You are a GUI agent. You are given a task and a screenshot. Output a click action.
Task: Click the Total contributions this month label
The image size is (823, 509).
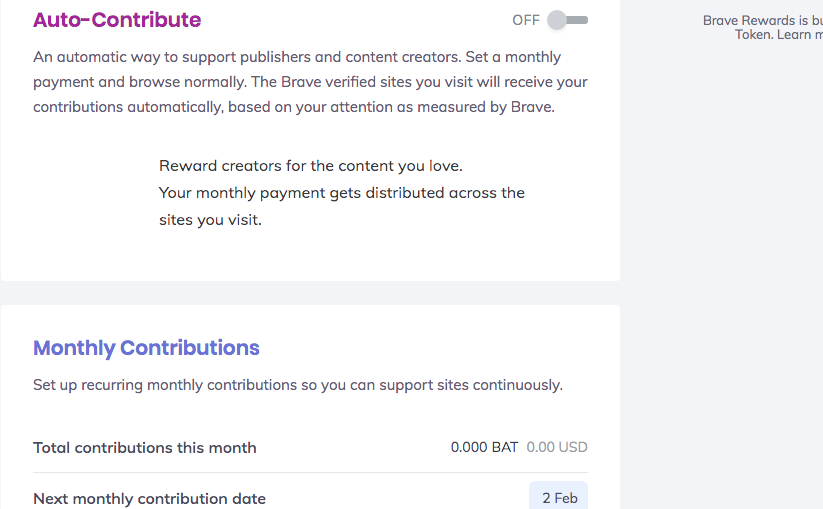click(x=145, y=448)
